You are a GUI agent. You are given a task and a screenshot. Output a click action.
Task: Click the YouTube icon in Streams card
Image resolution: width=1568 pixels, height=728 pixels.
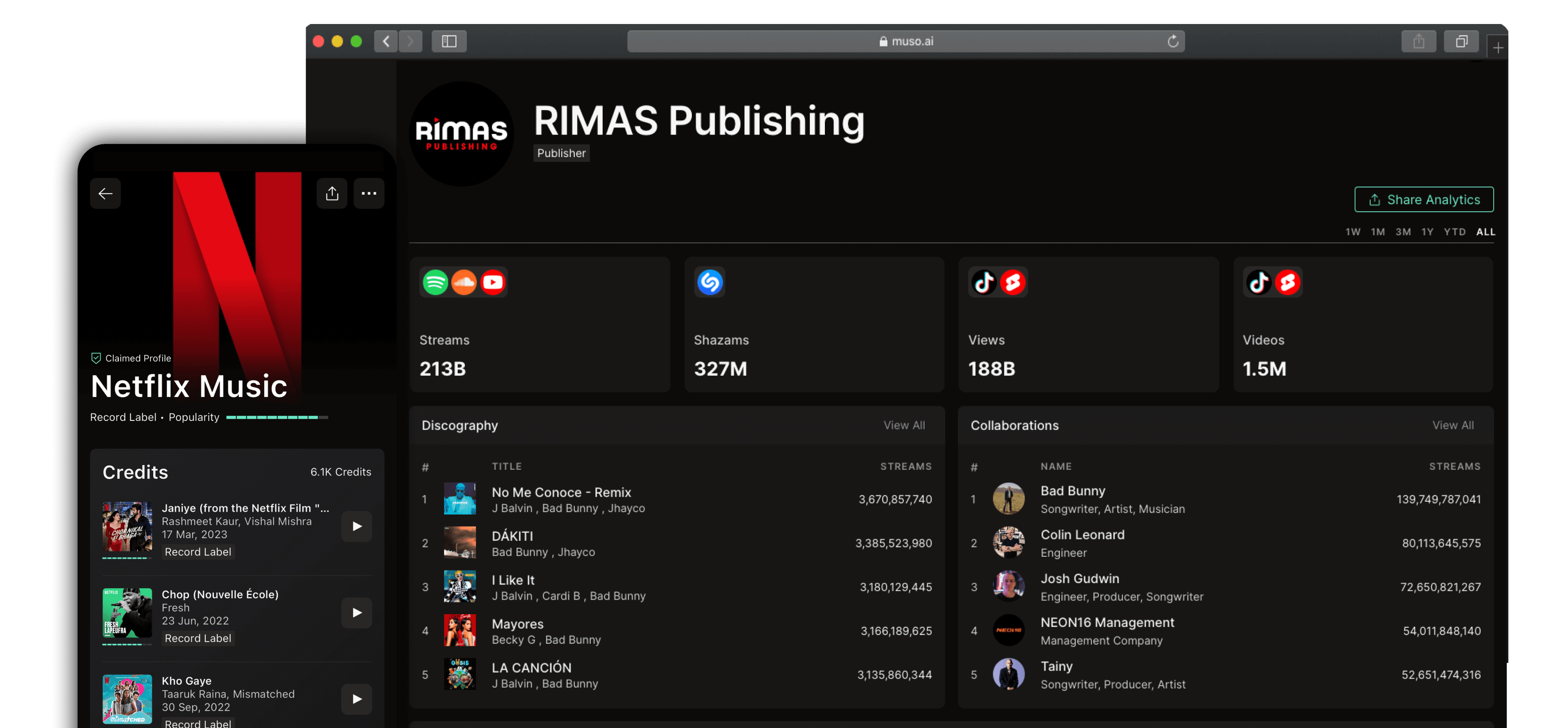coord(493,283)
